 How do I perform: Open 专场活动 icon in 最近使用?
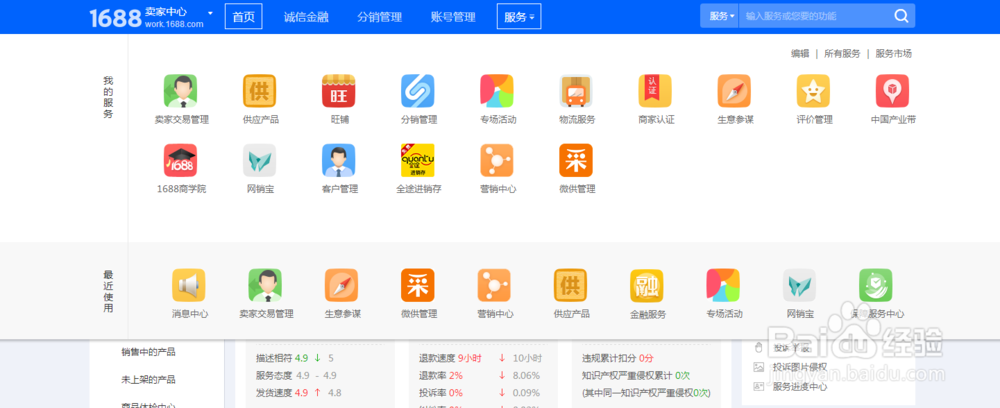click(x=723, y=285)
